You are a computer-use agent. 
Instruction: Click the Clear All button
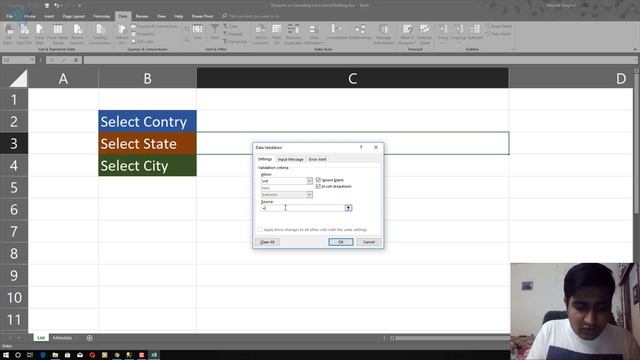pyautogui.click(x=267, y=242)
